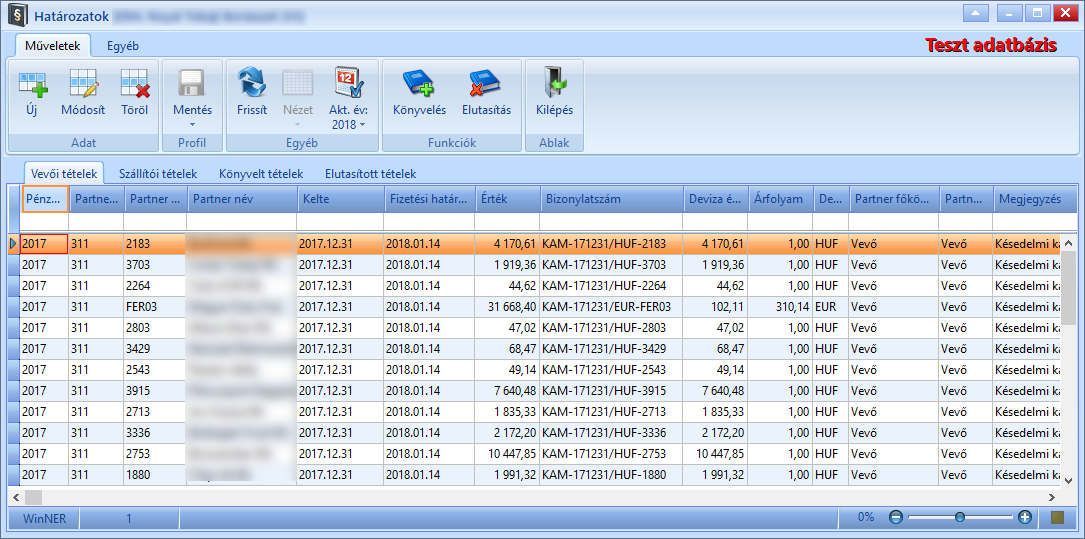Click the Új new record icon
The width and height of the screenshot is (1085, 539).
pyautogui.click(x=32, y=83)
